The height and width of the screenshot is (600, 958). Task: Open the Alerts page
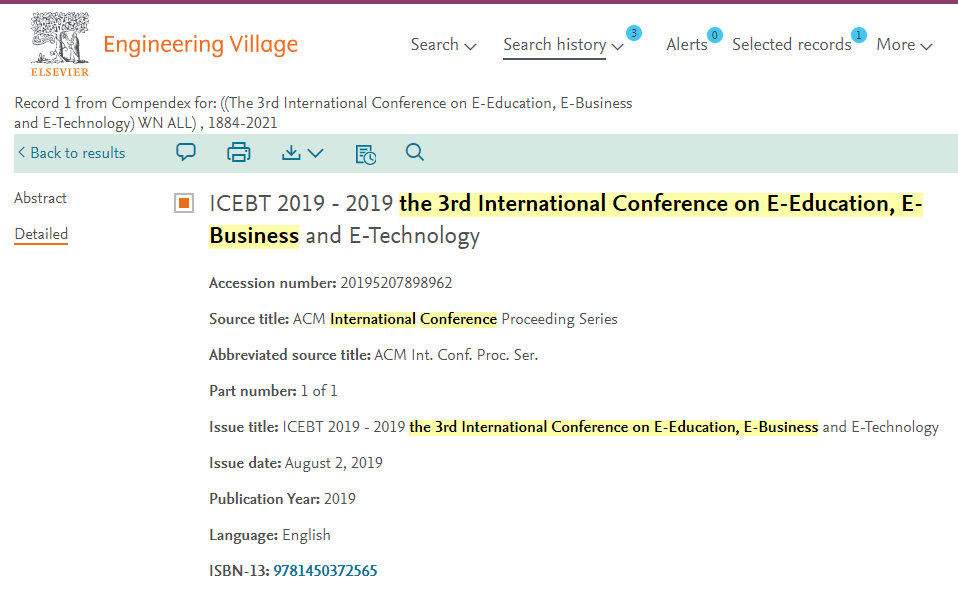click(x=687, y=45)
